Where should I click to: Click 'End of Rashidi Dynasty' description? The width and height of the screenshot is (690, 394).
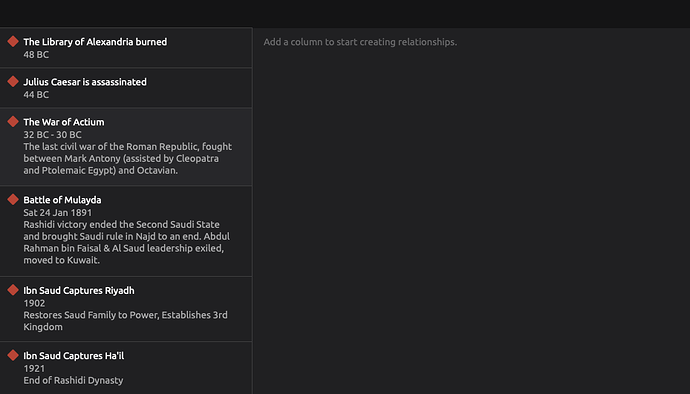pyautogui.click(x=73, y=380)
